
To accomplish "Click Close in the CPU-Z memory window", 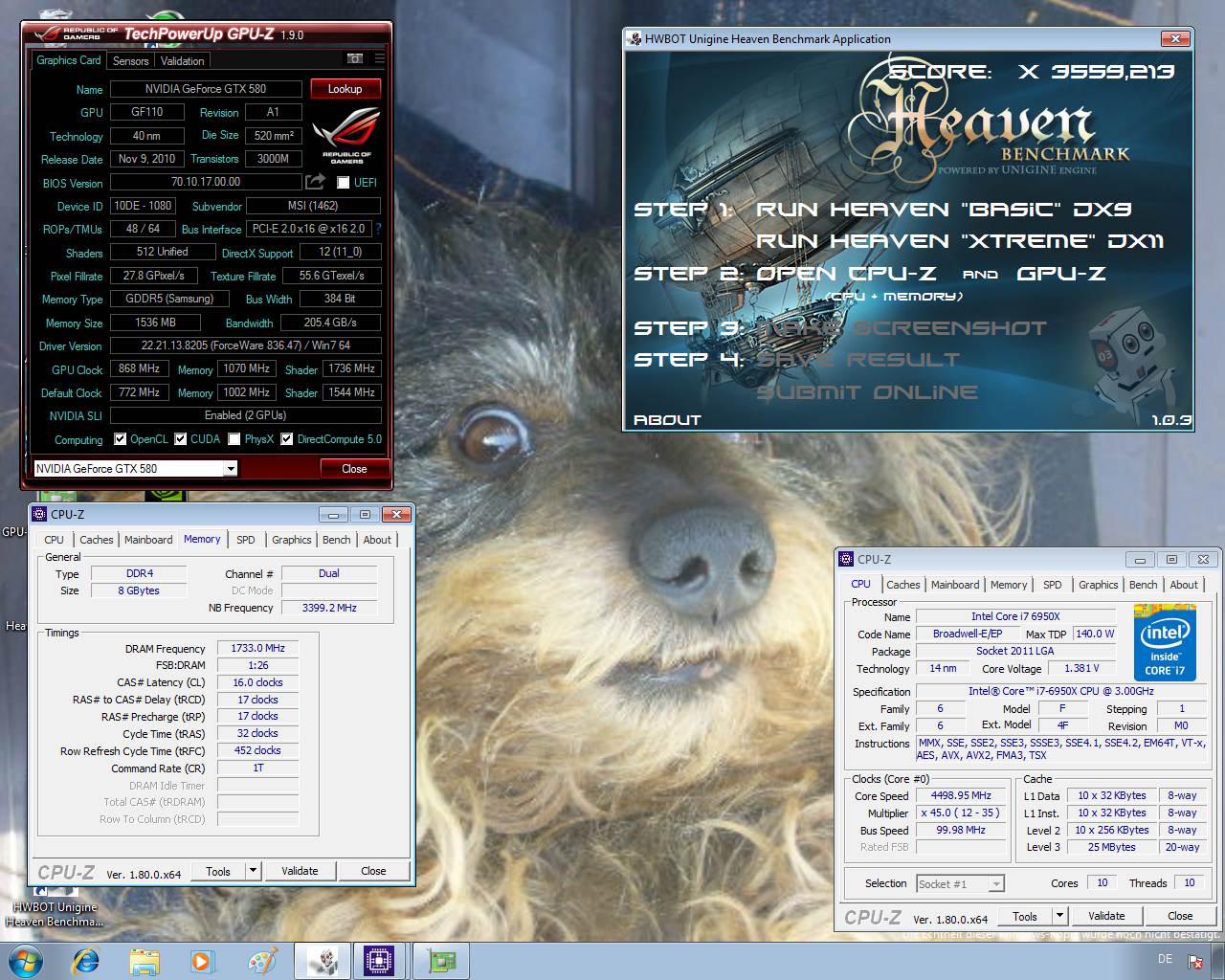I will pyautogui.click(x=373, y=871).
